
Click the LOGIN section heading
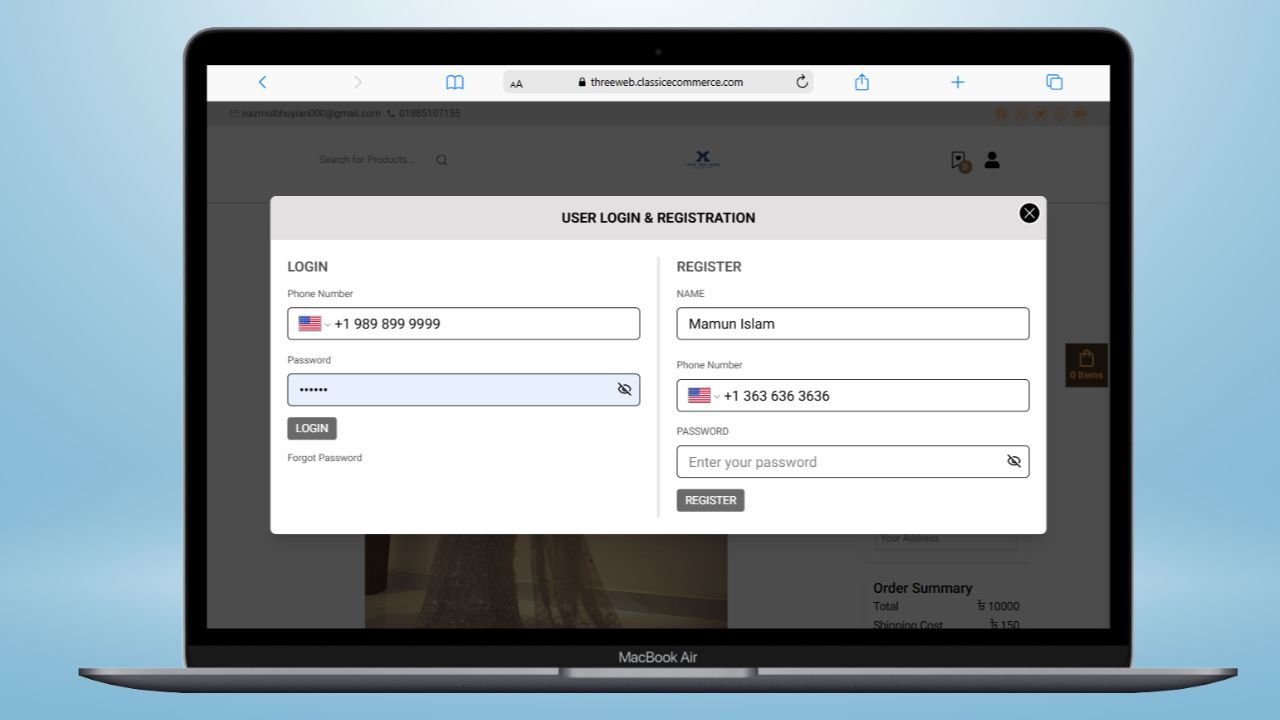[x=308, y=267]
